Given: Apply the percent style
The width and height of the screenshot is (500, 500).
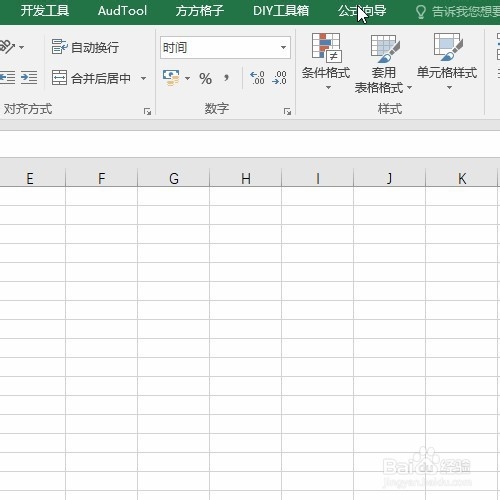Looking at the screenshot, I should click(205, 79).
